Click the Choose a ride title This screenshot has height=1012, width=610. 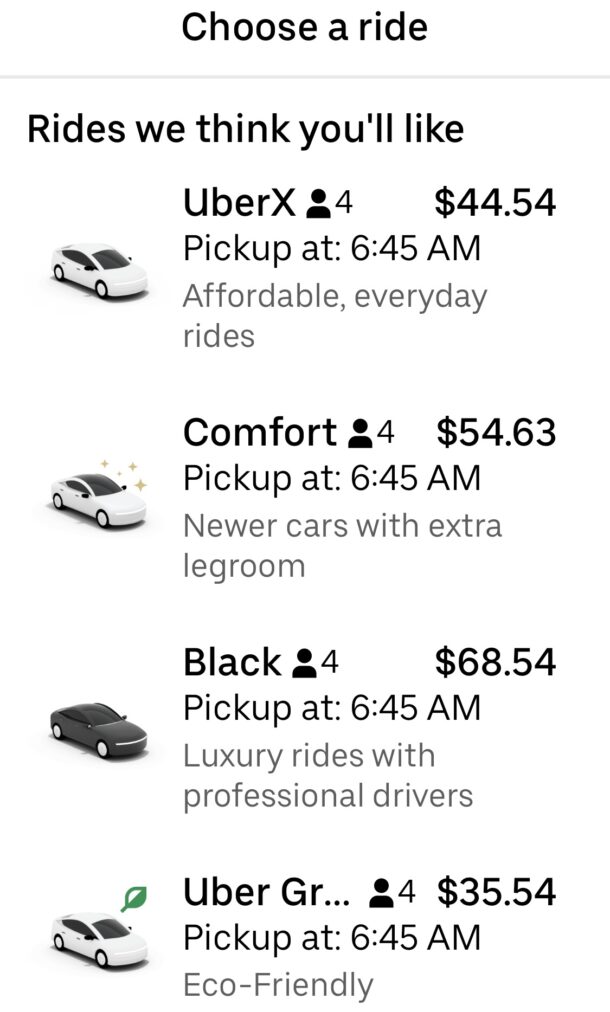(x=305, y=28)
